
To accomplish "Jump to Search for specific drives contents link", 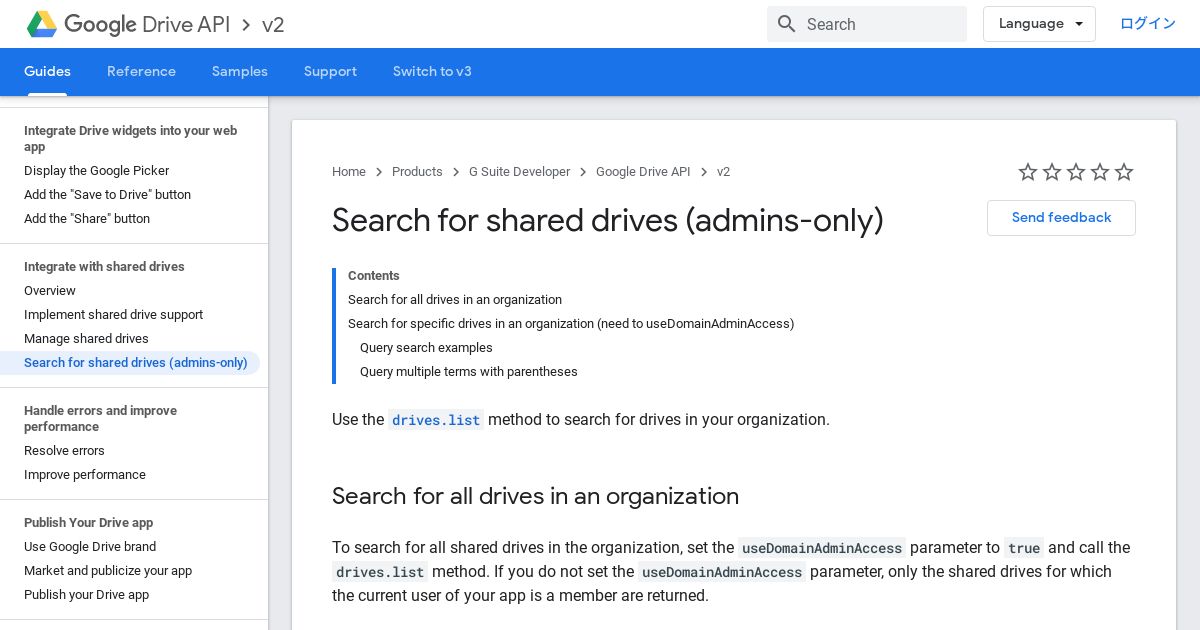I will point(571,324).
